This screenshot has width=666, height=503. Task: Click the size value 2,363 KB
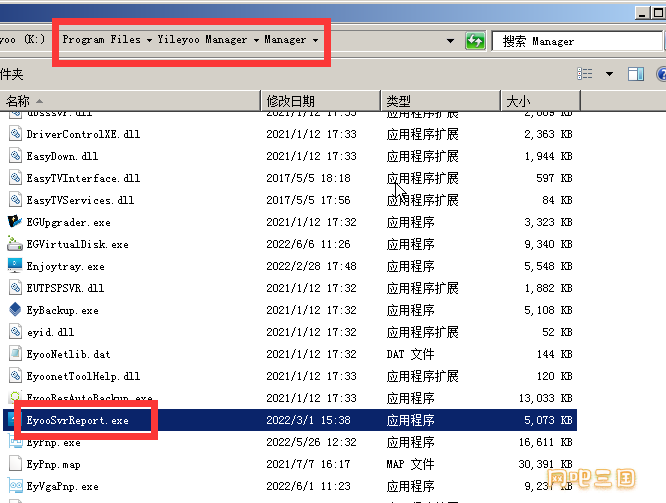pos(548,134)
